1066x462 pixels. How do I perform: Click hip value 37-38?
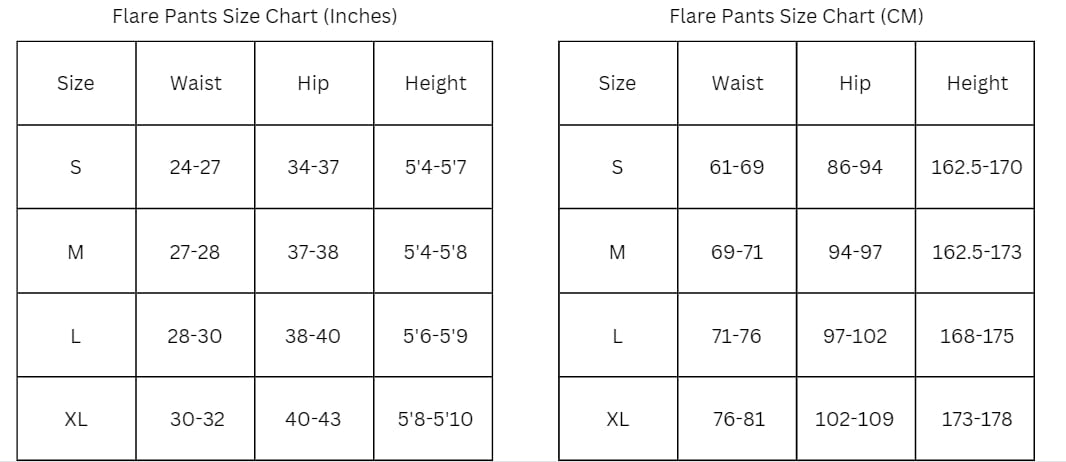point(313,252)
